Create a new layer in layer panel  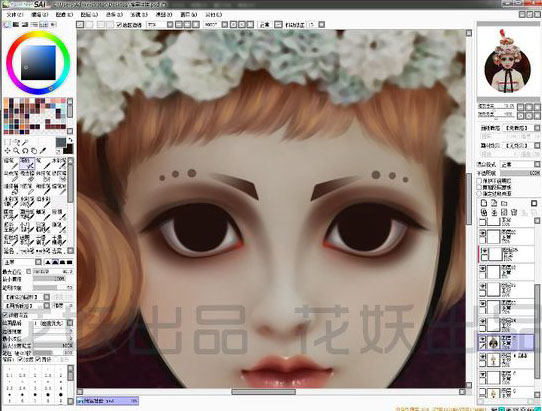(484, 203)
